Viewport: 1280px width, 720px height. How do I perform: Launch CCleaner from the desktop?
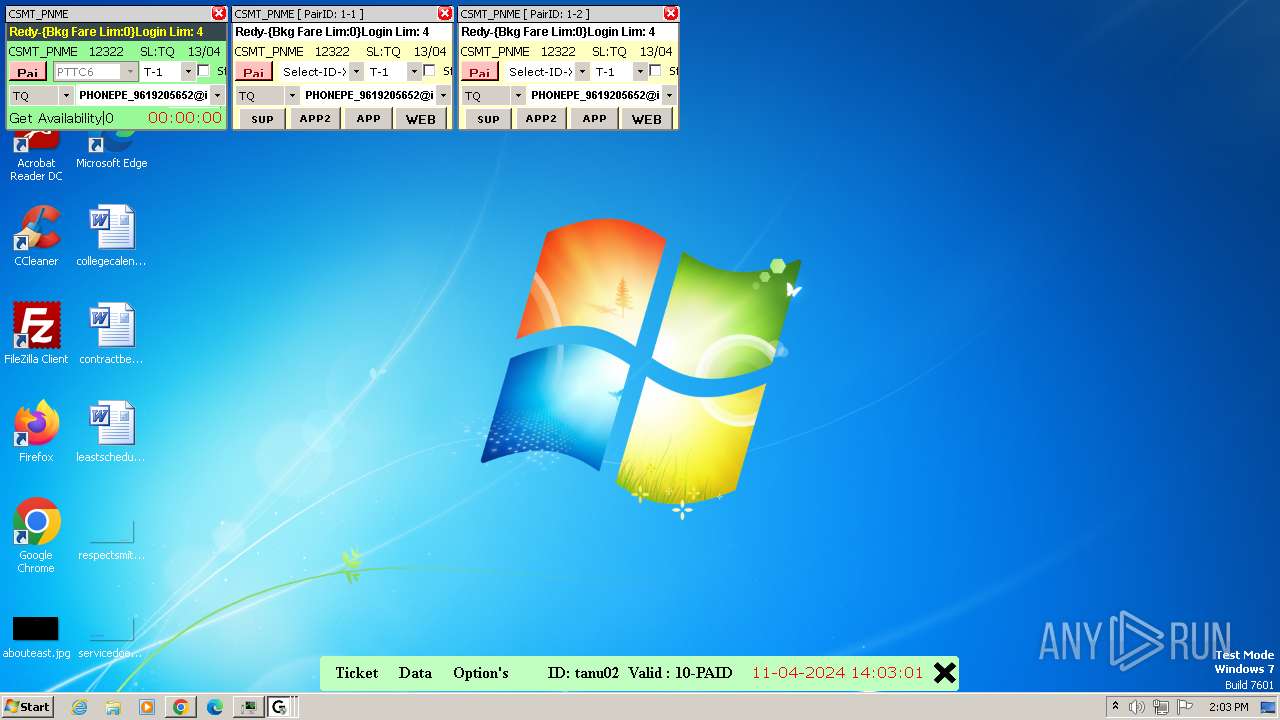click(x=36, y=236)
